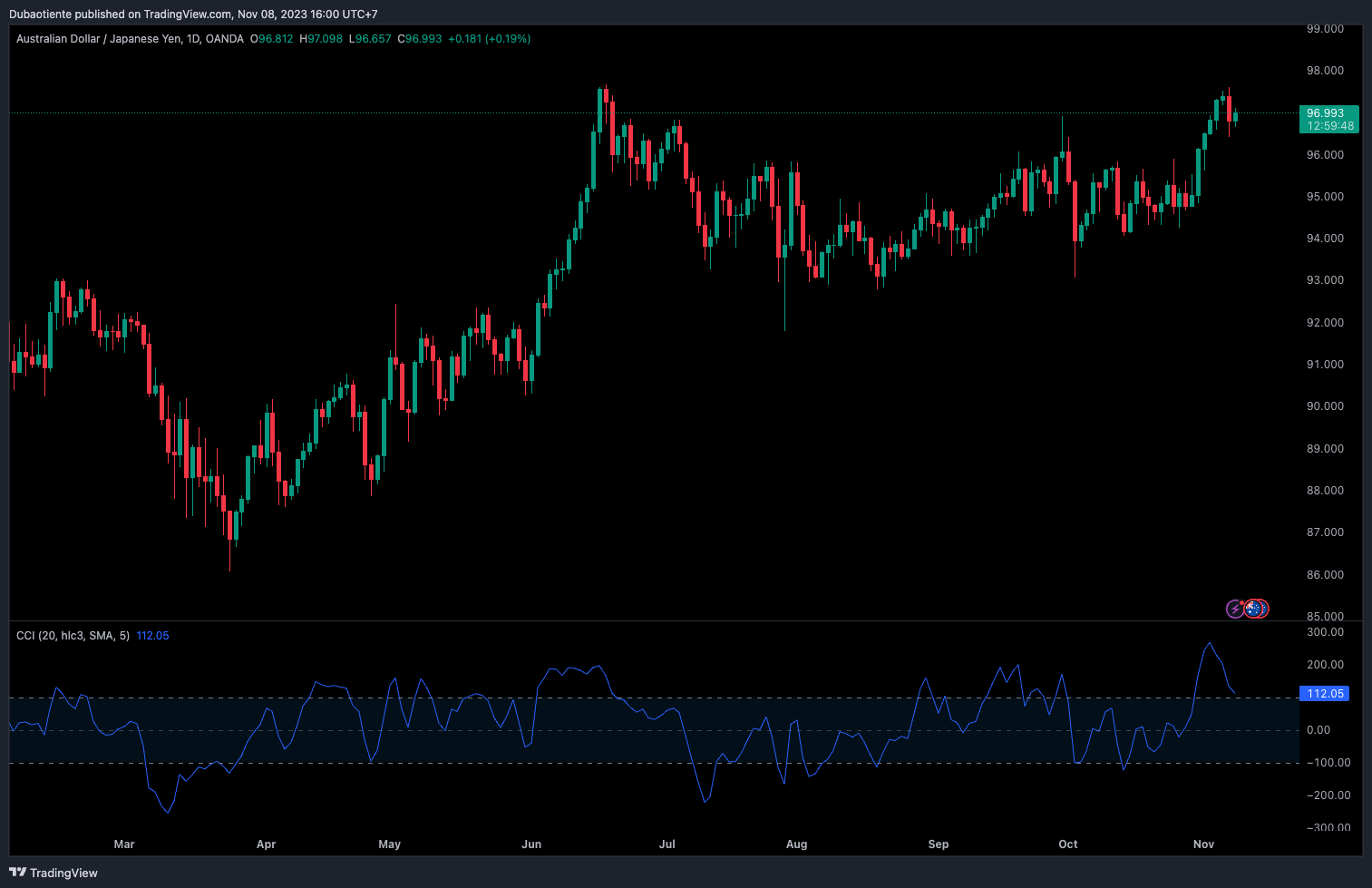Click the 200.00 level on the CCI scale

(x=1325, y=665)
